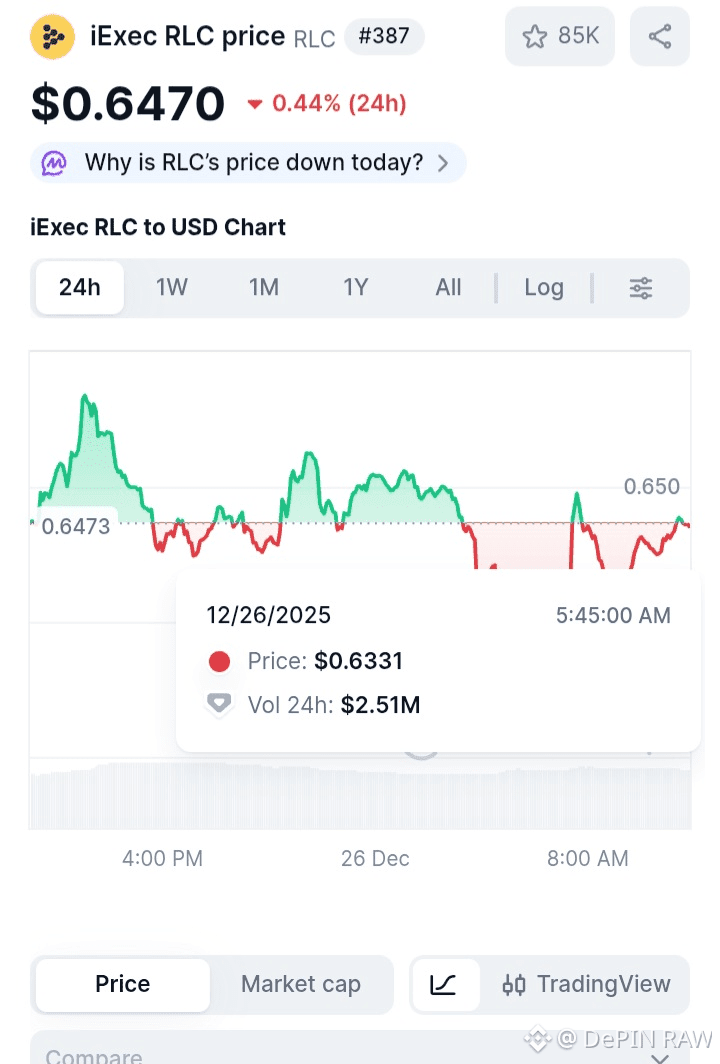Switch chart to Market cap view
Viewport: 720px width, 1064px height.
pyautogui.click(x=300, y=984)
